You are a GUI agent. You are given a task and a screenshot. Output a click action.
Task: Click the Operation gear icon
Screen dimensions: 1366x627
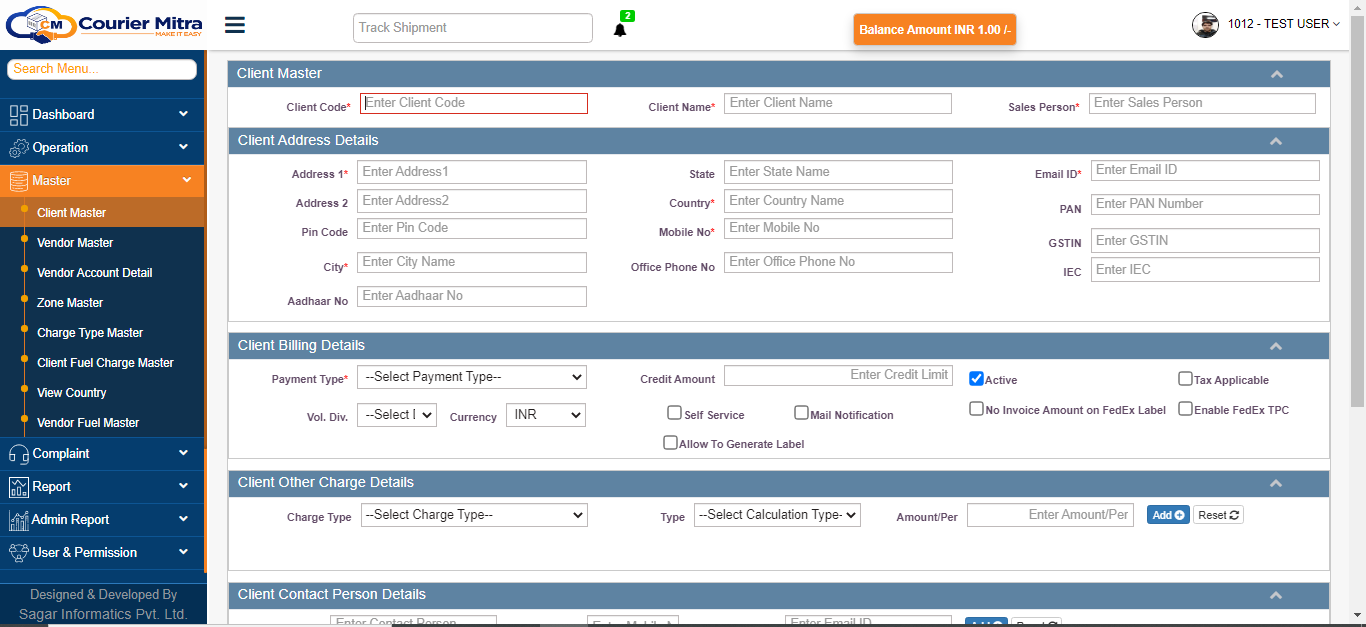(18, 147)
